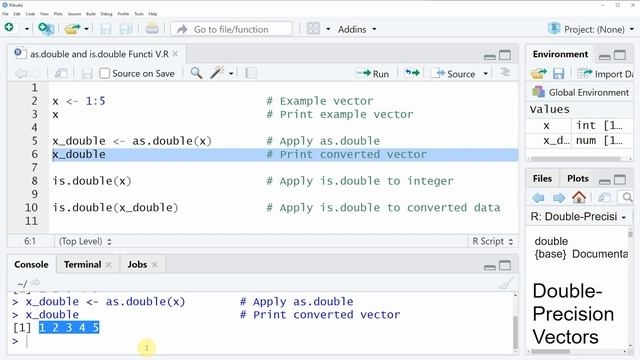This screenshot has height=360, width=640.
Task: Create a new file with the green plus icon
Action: click(9, 28)
